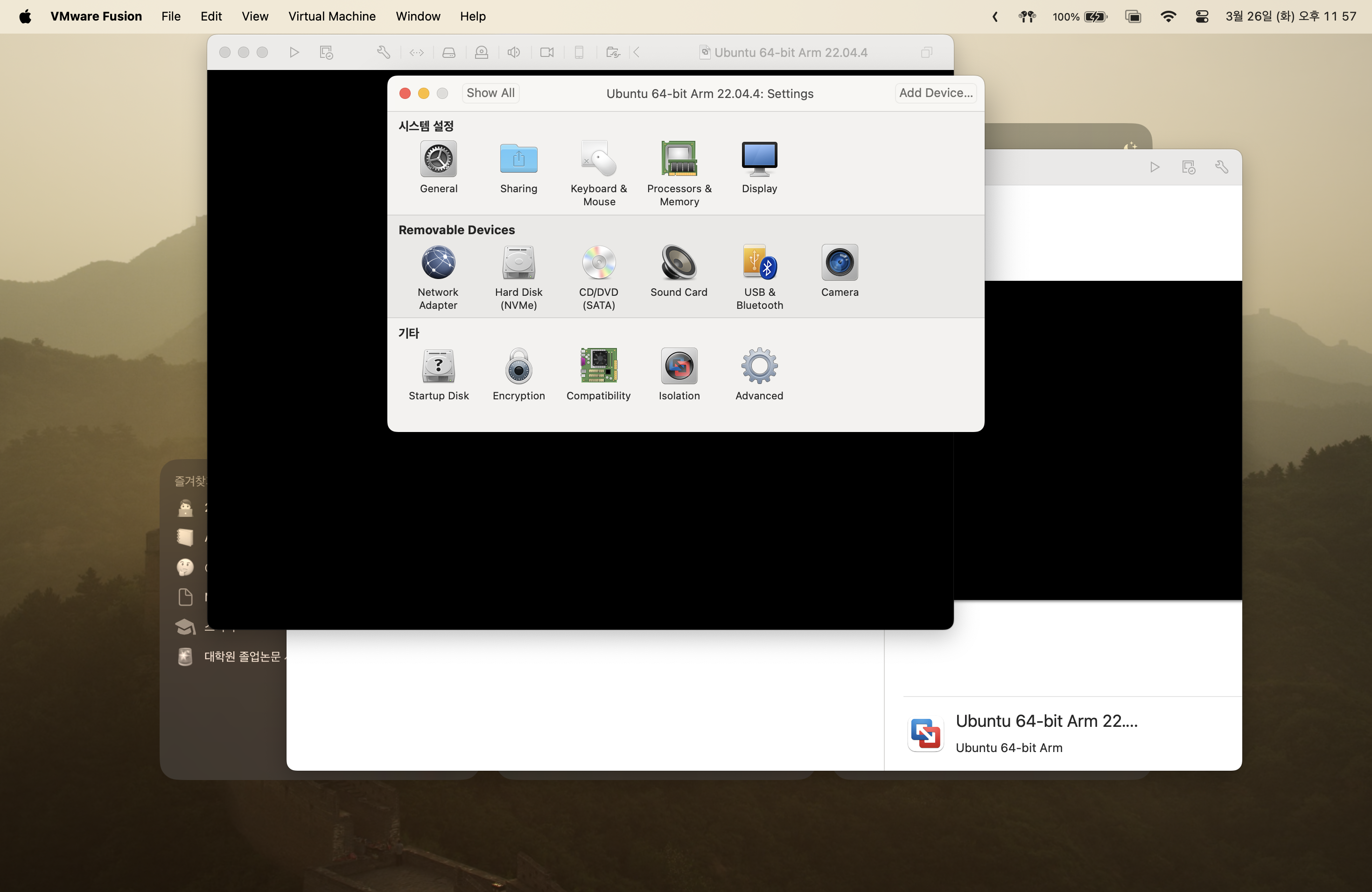The height and width of the screenshot is (892, 1372).
Task: Click the Add Device... button
Action: click(935, 93)
